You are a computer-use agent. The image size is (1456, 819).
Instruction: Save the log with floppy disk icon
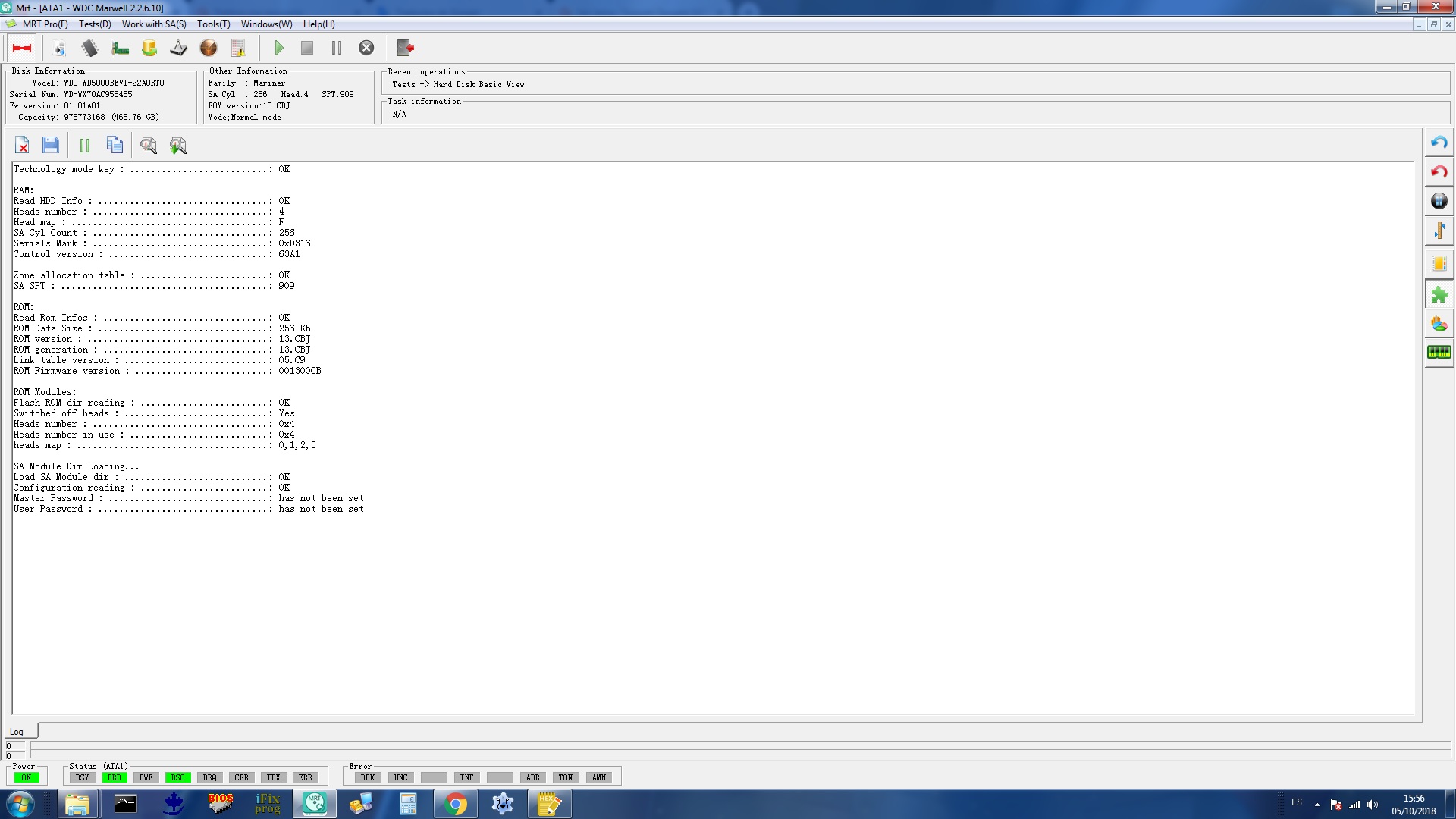click(x=51, y=145)
